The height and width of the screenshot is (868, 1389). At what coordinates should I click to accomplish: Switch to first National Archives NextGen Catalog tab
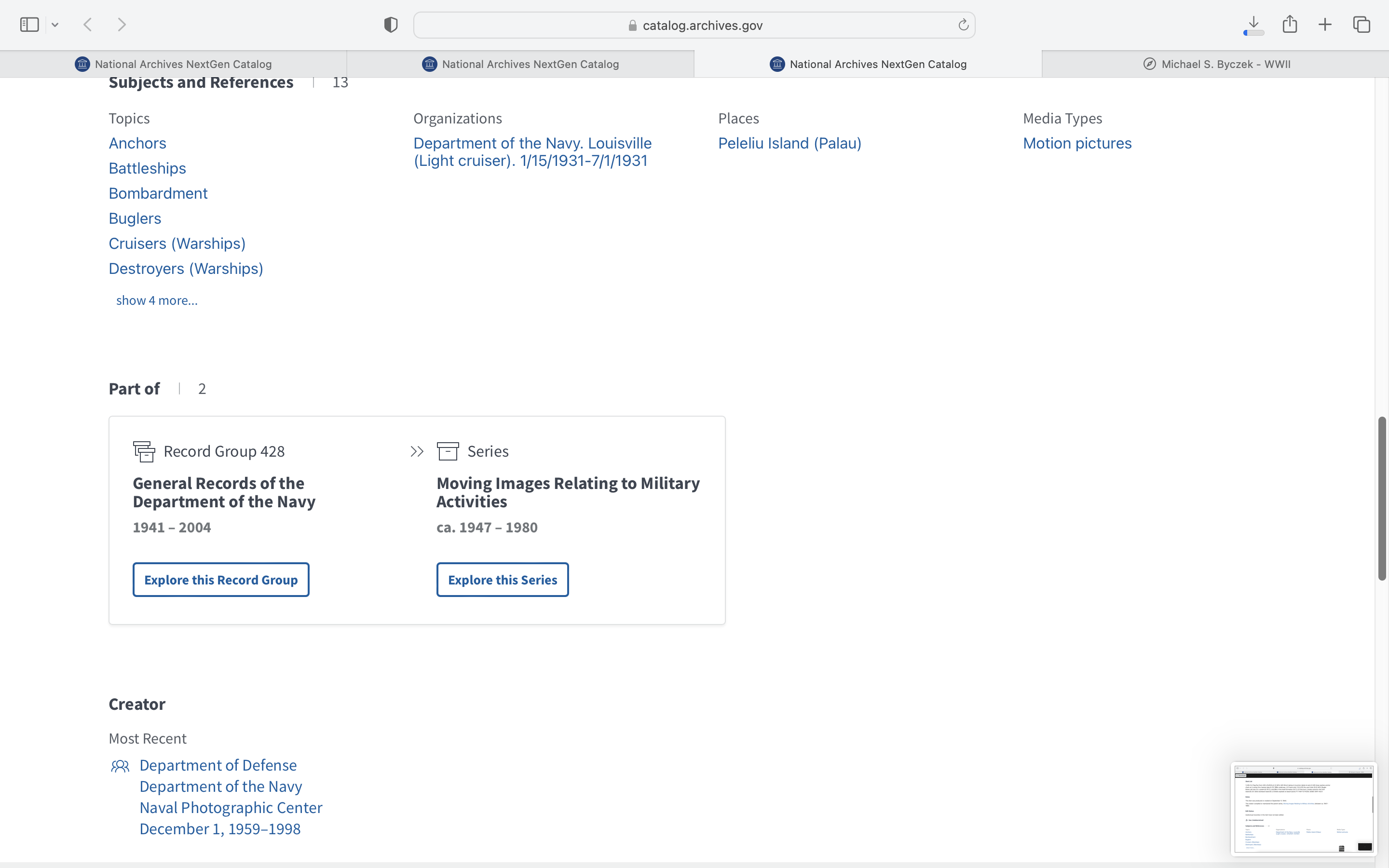click(x=173, y=64)
